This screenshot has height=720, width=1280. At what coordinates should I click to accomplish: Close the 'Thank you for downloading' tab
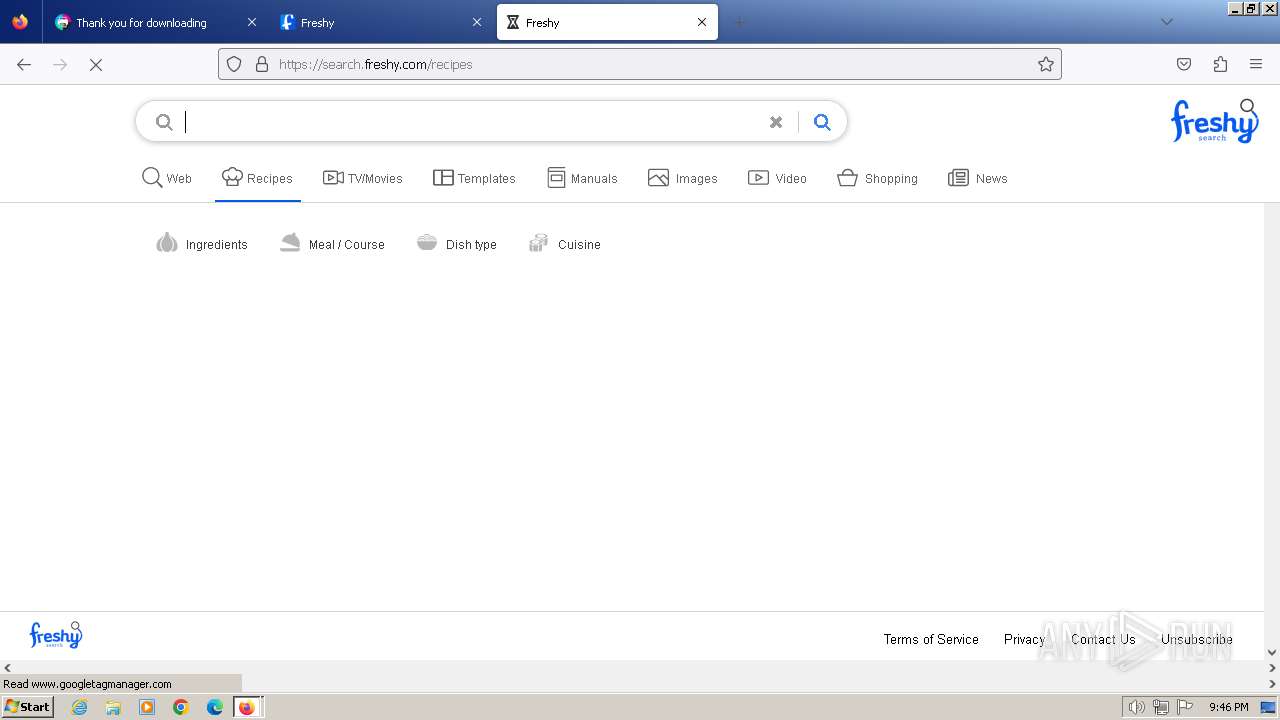[x=251, y=22]
